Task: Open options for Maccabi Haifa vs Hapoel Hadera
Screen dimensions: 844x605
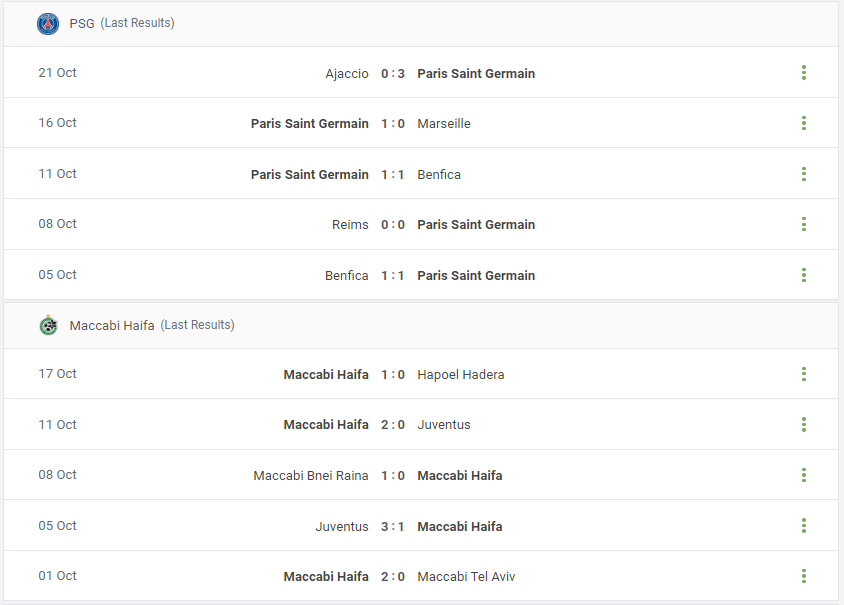Action: tap(804, 374)
